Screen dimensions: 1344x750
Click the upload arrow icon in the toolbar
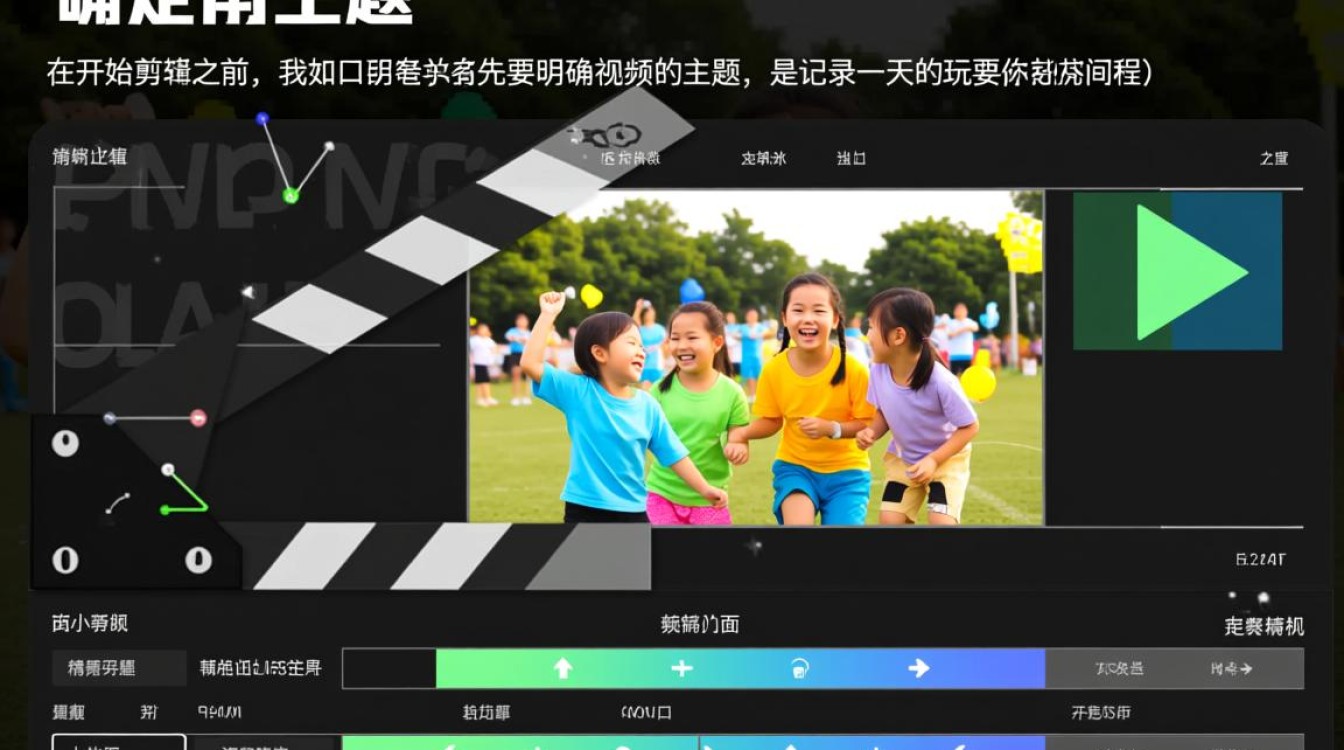click(563, 670)
